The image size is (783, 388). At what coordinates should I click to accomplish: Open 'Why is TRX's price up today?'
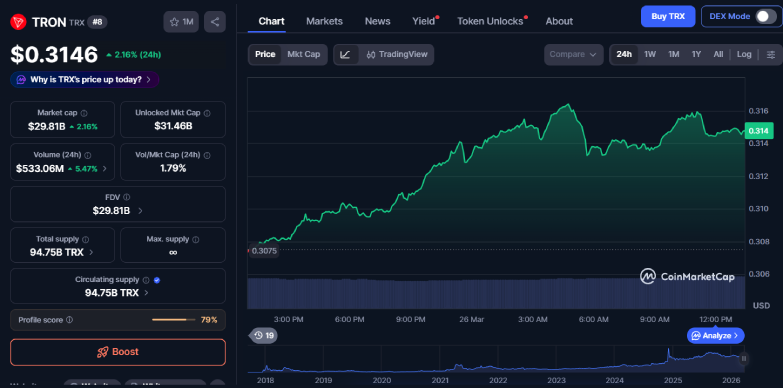(85, 79)
